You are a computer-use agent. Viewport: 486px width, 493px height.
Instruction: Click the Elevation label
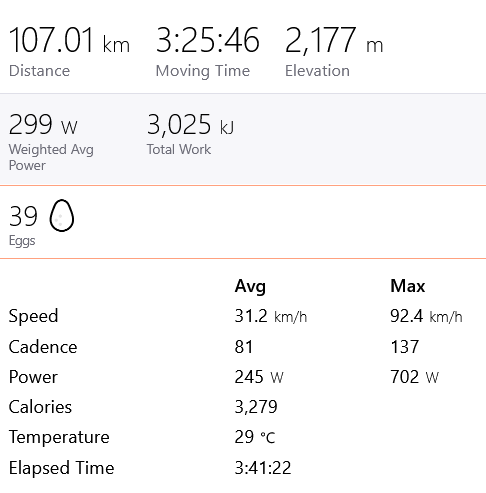coord(317,71)
